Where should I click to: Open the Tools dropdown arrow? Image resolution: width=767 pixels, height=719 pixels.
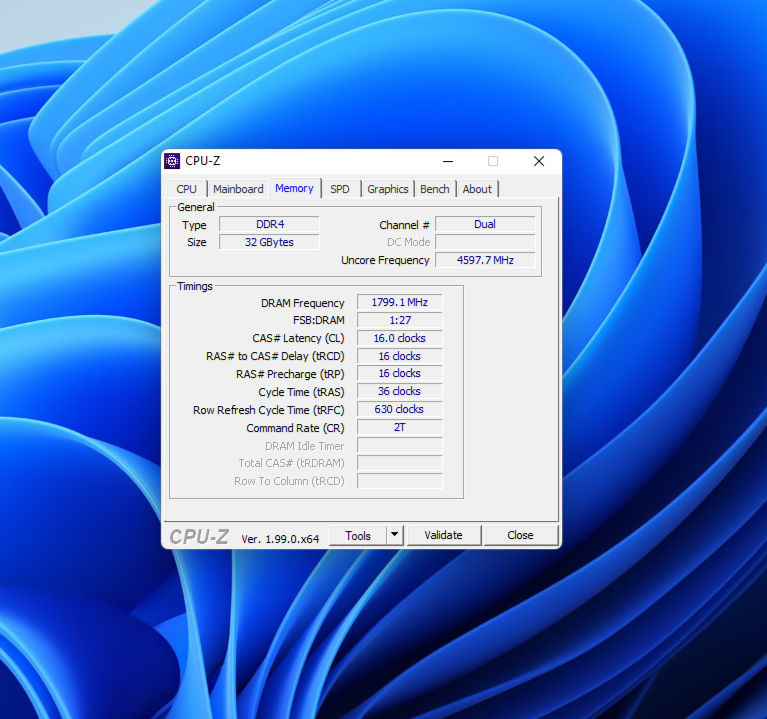point(395,535)
